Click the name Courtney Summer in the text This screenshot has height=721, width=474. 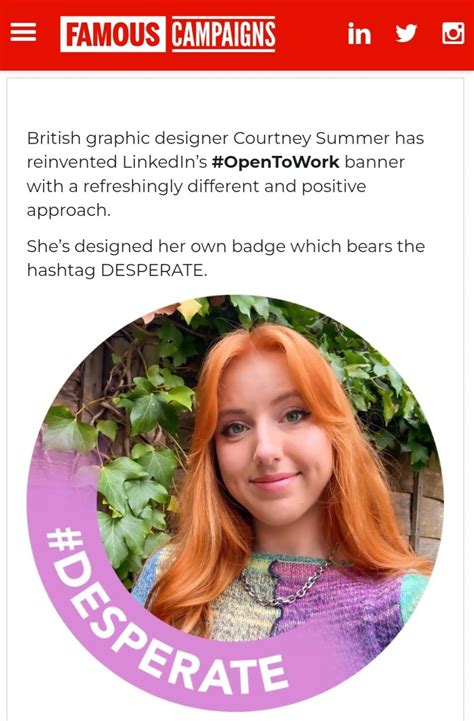(312, 138)
